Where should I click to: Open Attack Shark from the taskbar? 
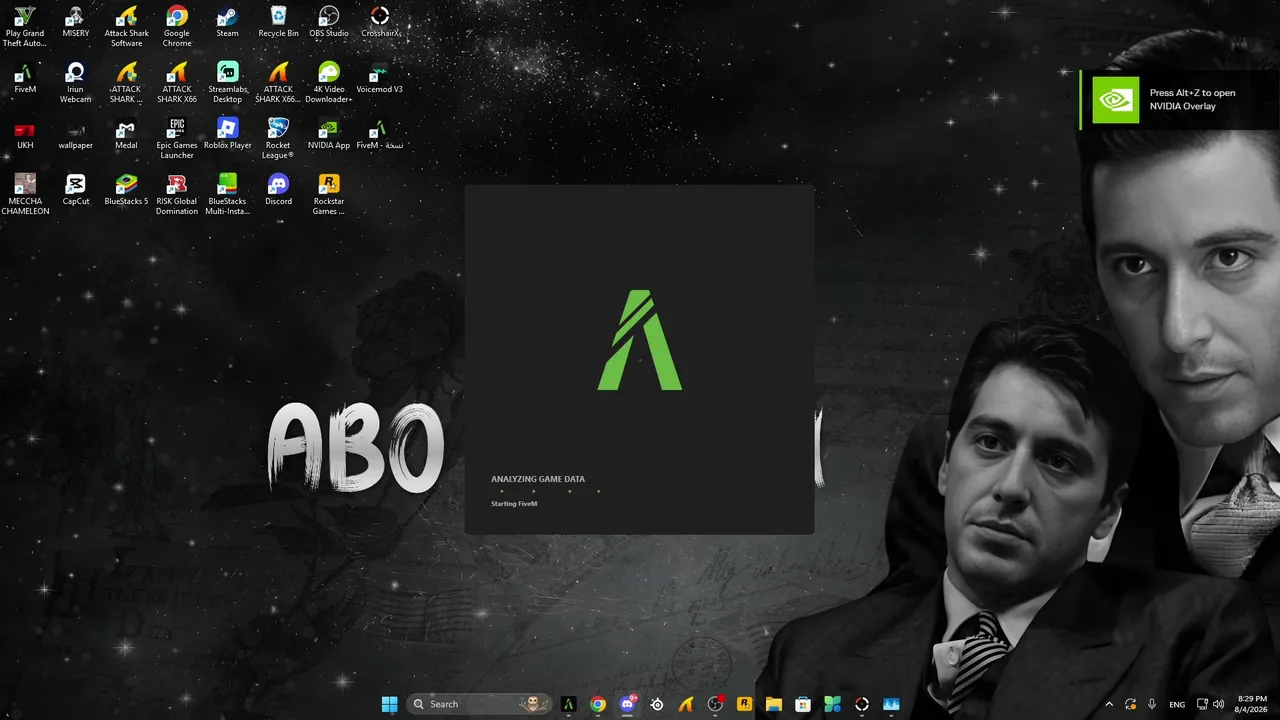(686, 704)
